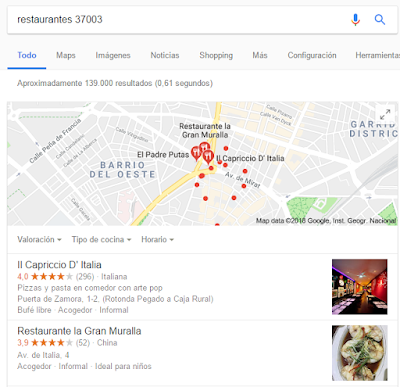400x387 pixels.
Task: Expand the map to full view
Action: point(385,114)
